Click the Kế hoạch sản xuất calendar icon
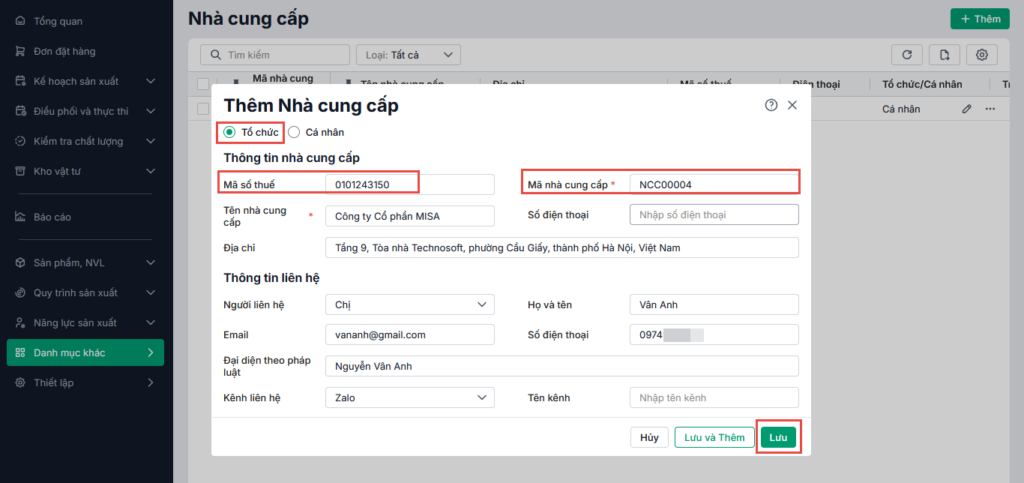 click(x=20, y=82)
